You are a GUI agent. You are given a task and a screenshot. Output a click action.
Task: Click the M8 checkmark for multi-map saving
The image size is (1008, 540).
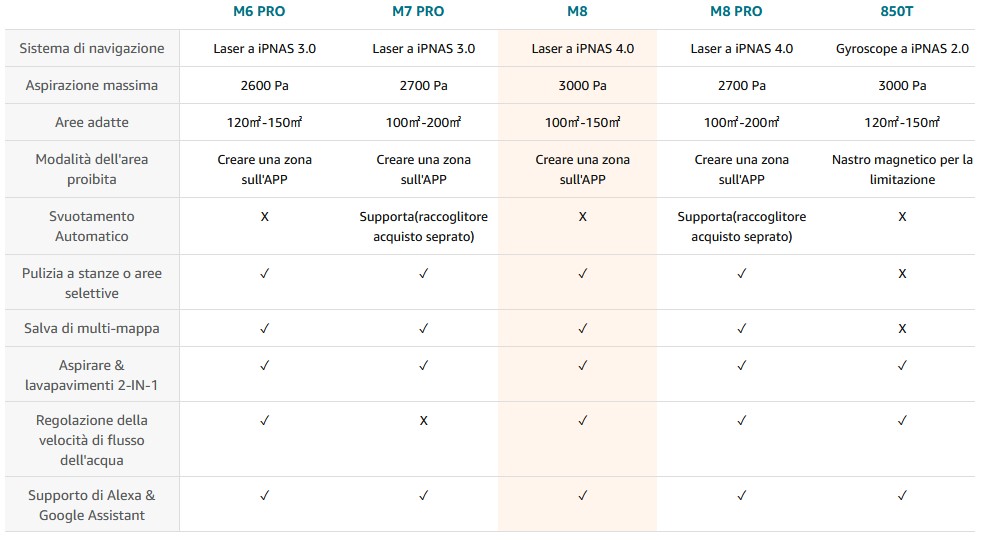point(582,328)
